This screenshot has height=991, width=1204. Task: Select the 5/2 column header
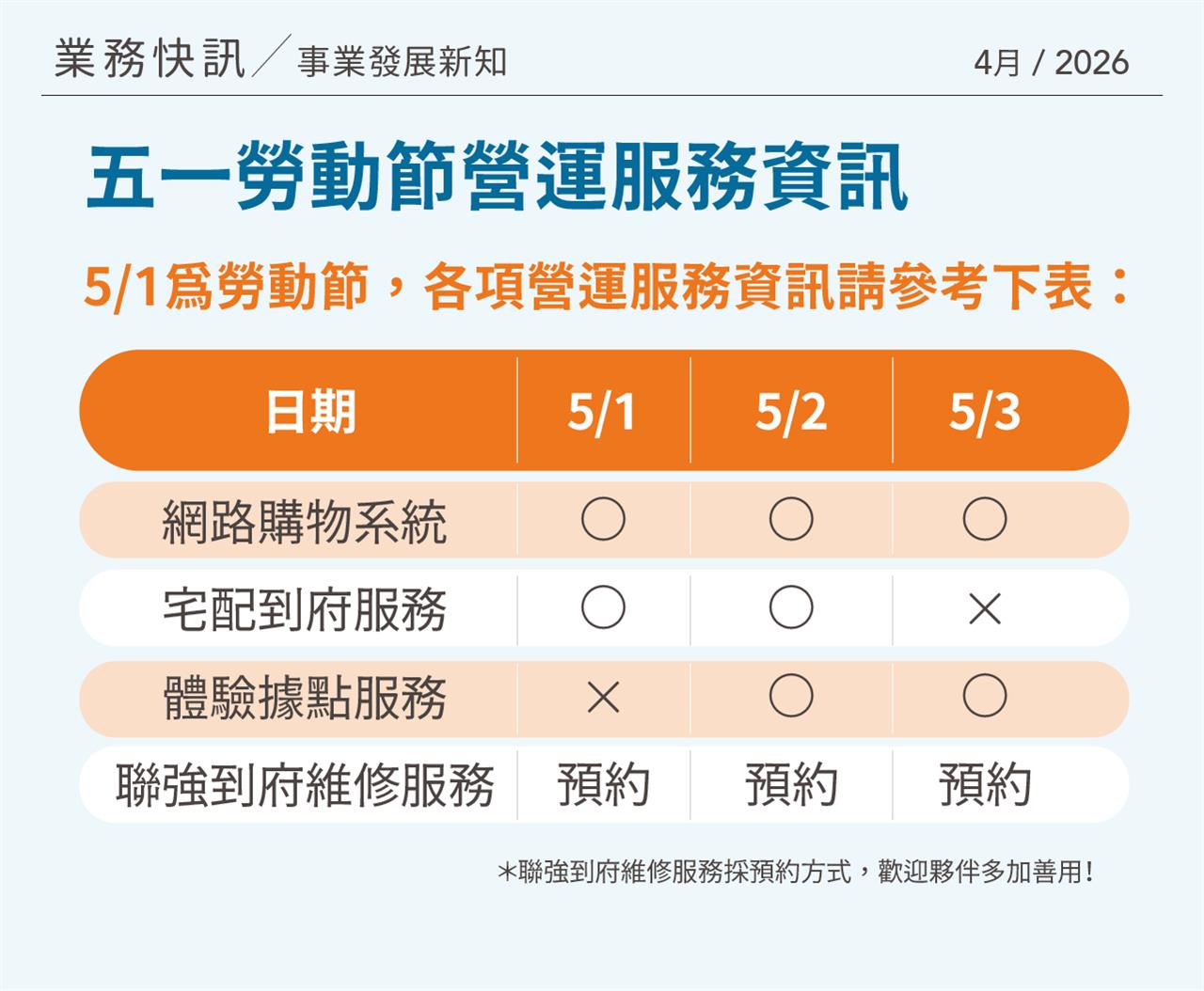click(x=791, y=412)
